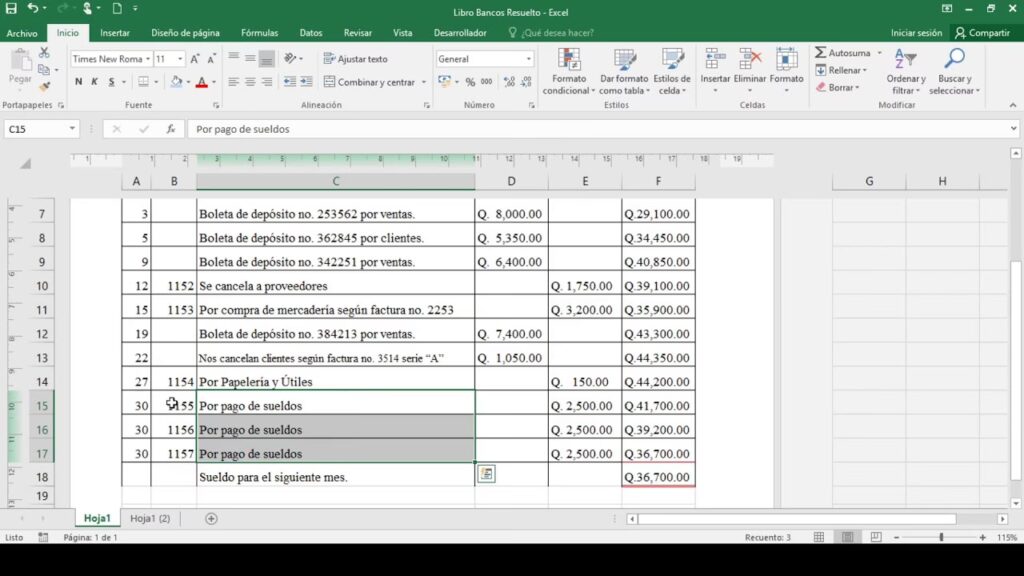Click Iniciar sesión link

(916, 33)
